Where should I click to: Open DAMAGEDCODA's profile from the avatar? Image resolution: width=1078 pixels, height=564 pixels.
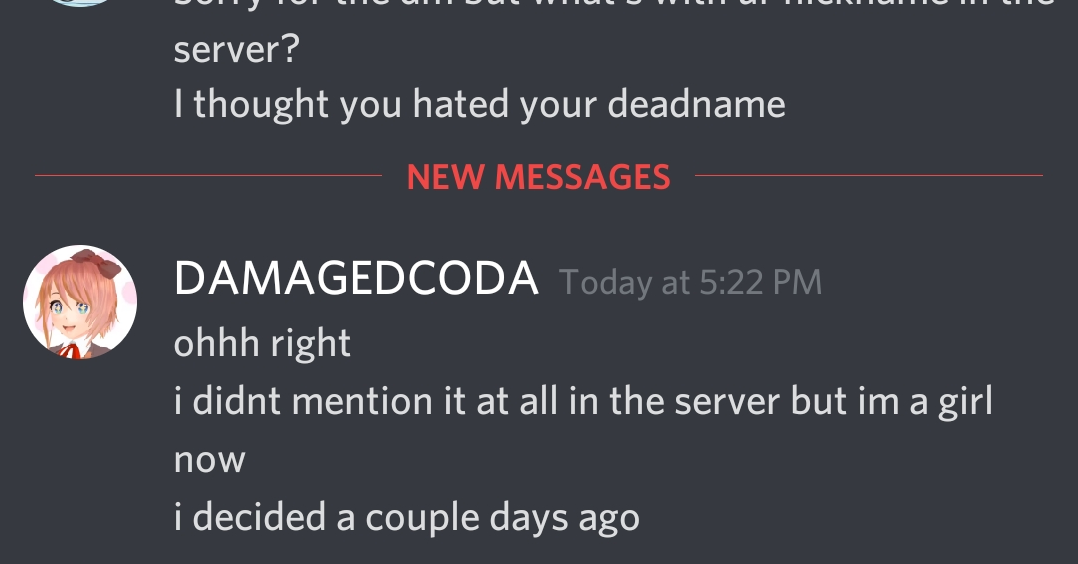tap(80, 301)
